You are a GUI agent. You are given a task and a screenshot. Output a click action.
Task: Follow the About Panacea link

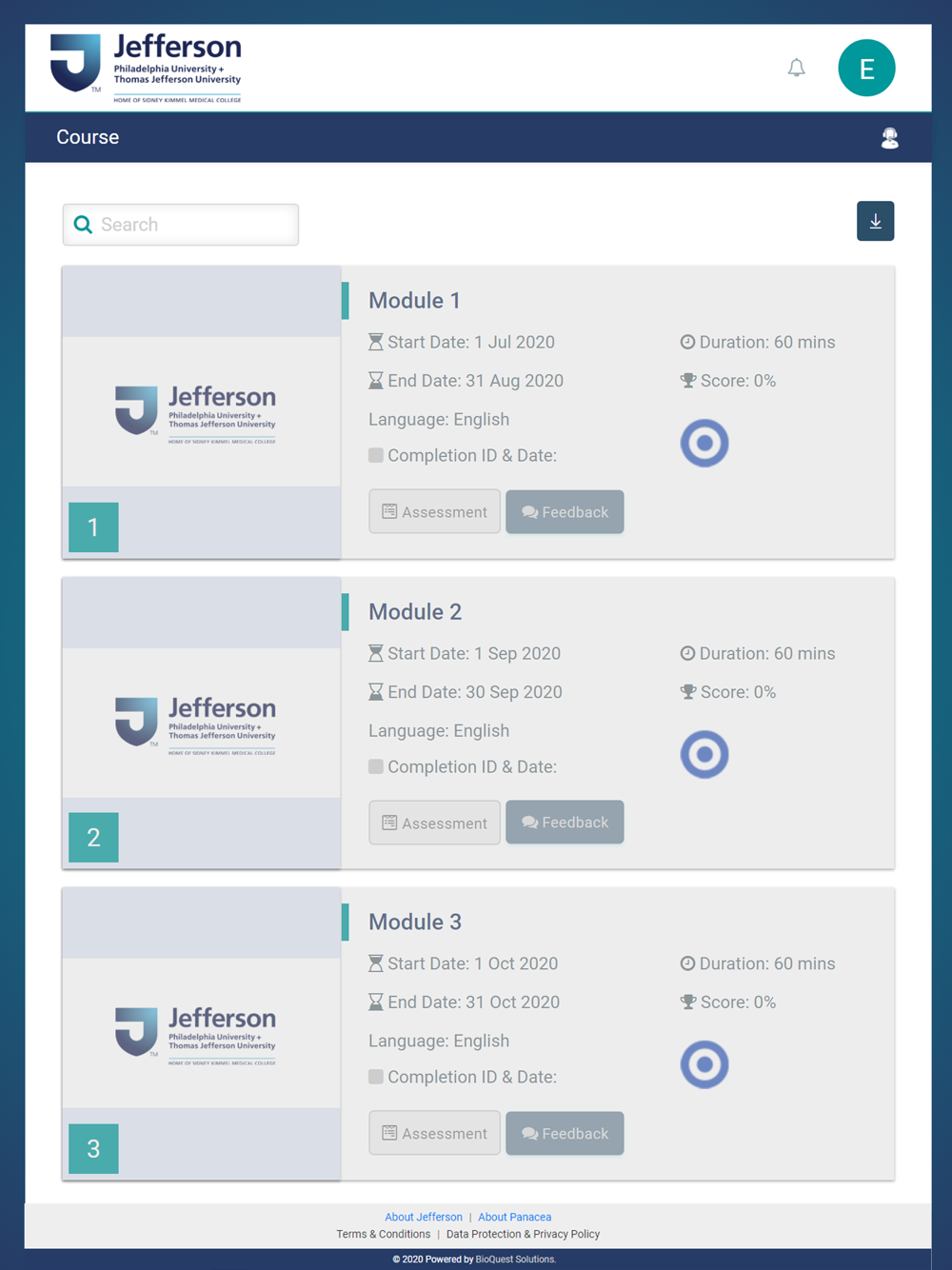514,1217
